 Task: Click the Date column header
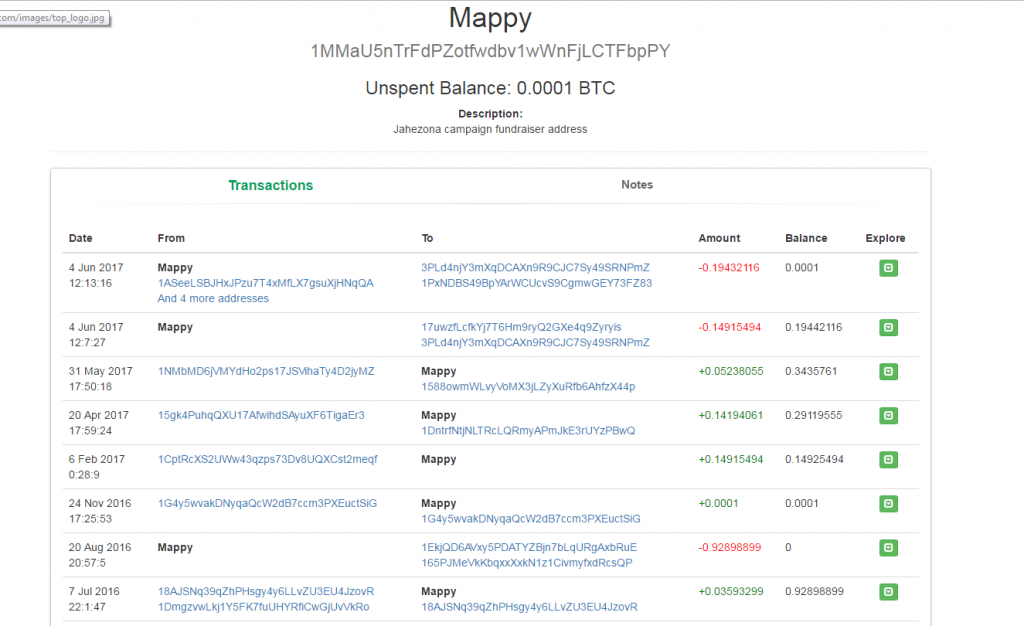(78, 238)
